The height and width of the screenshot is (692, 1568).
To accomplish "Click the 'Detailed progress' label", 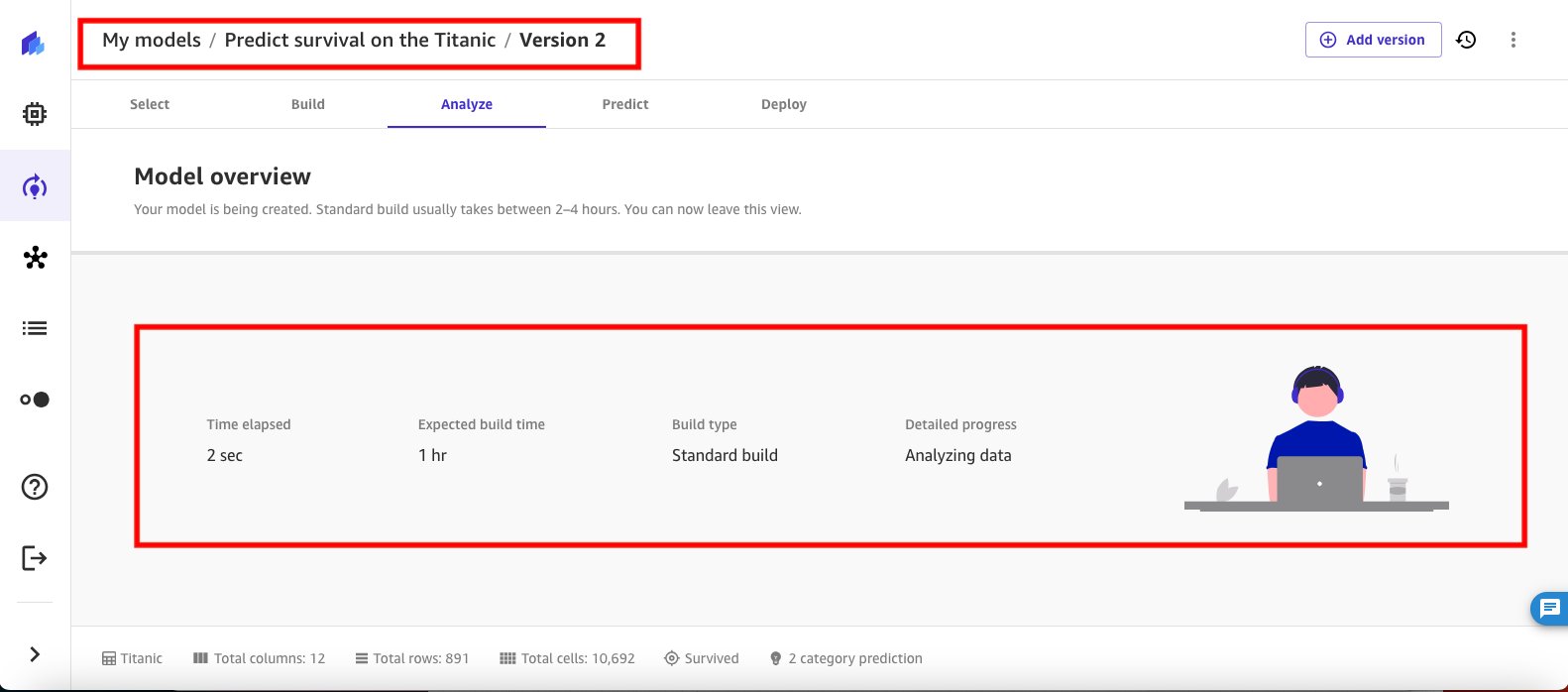I will point(960,424).
